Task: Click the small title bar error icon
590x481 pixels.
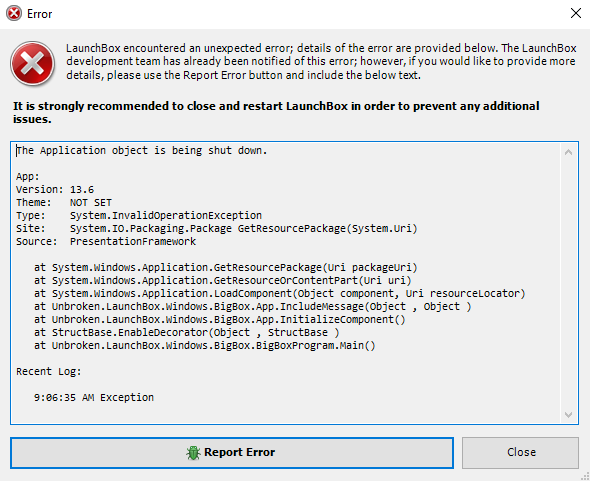Action: coord(14,14)
